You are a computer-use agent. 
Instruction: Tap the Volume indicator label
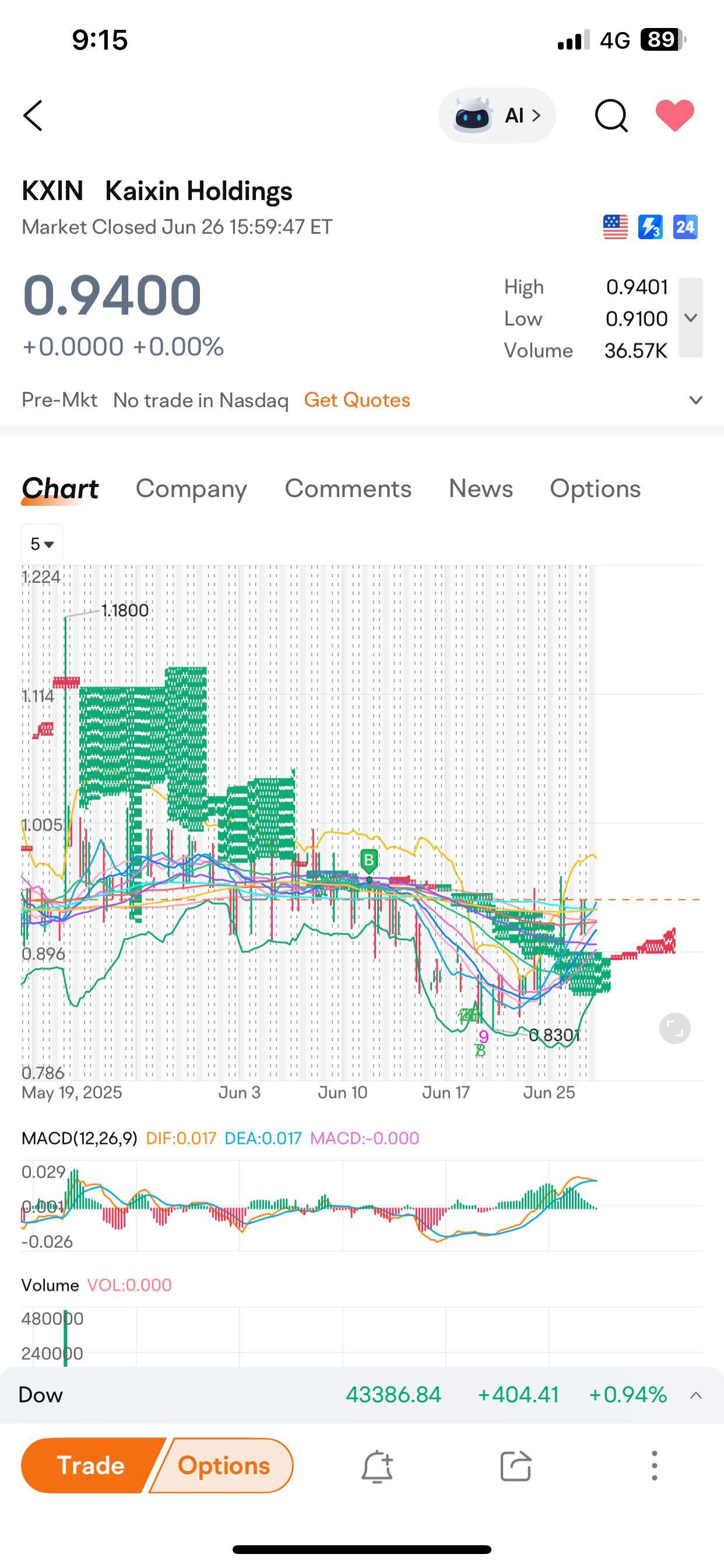click(50, 1285)
